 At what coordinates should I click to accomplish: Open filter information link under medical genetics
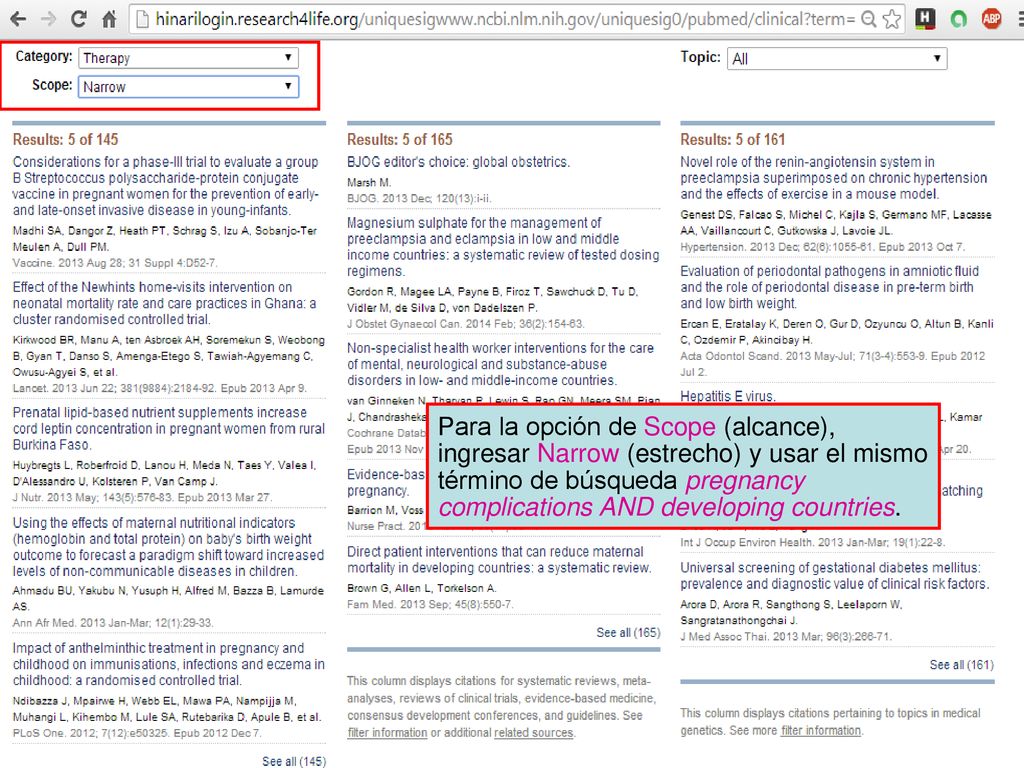pyautogui.click(x=821, y=731)
